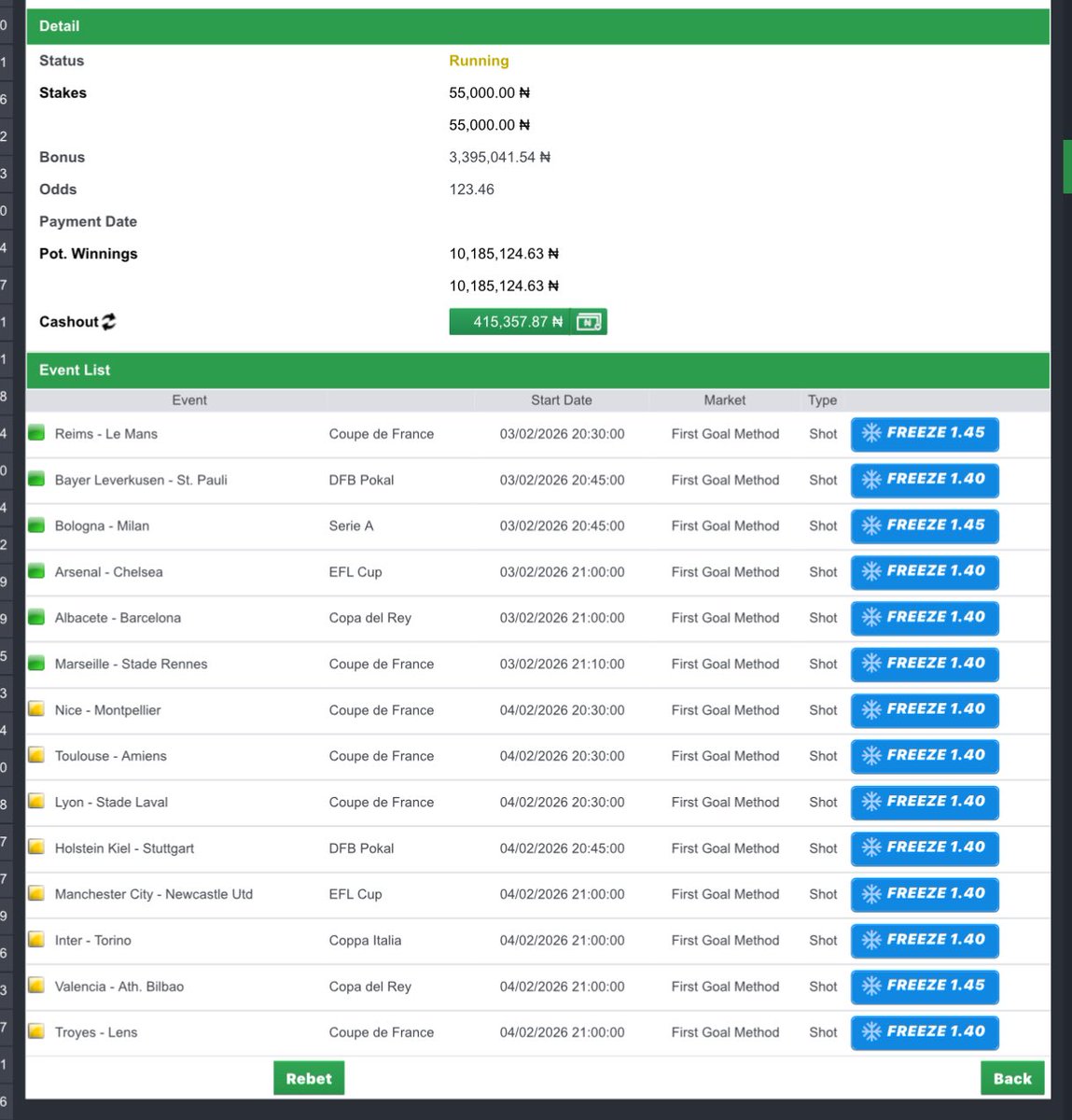Click the Running status text
The height and width of the screenshot is (1120, 1072).
[x=479, y=61]
